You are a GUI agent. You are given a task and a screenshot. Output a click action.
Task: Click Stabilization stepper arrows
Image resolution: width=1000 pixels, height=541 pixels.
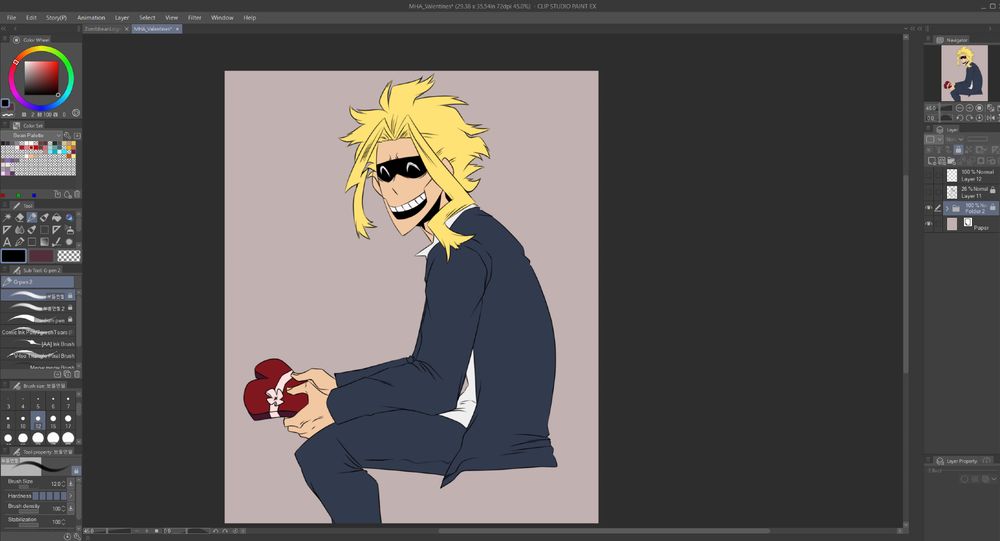[64, 522]
